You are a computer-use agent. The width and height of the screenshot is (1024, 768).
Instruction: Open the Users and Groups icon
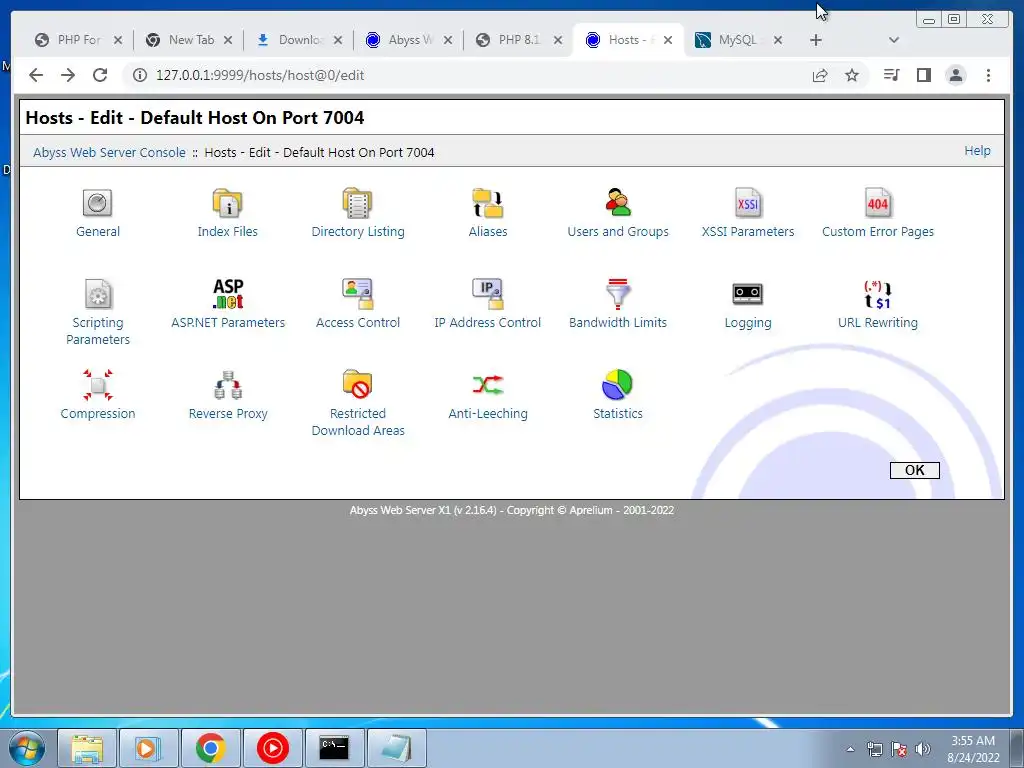(618, 203)
